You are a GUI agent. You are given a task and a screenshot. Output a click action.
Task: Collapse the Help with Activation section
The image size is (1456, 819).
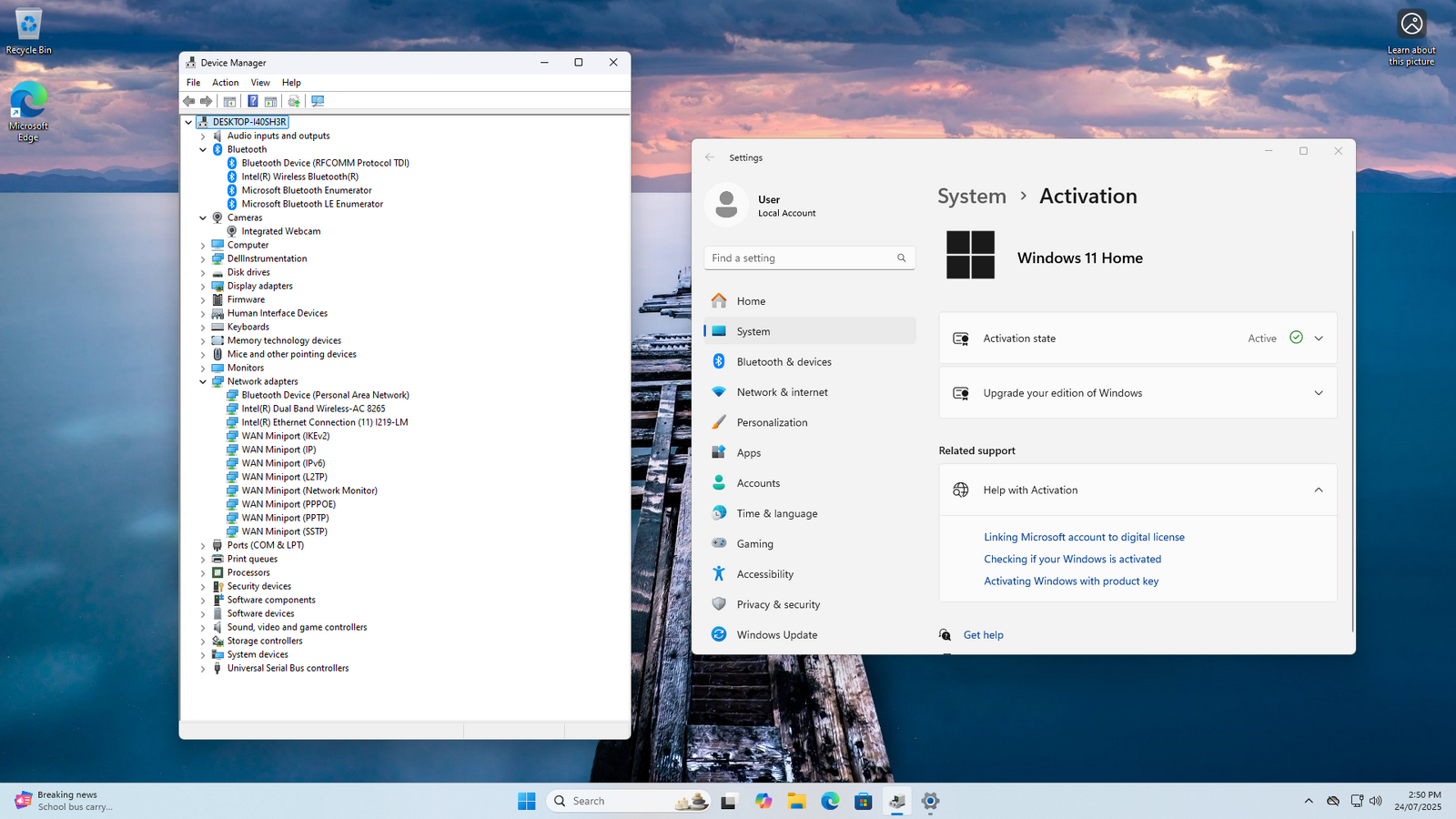[1319, 490]
